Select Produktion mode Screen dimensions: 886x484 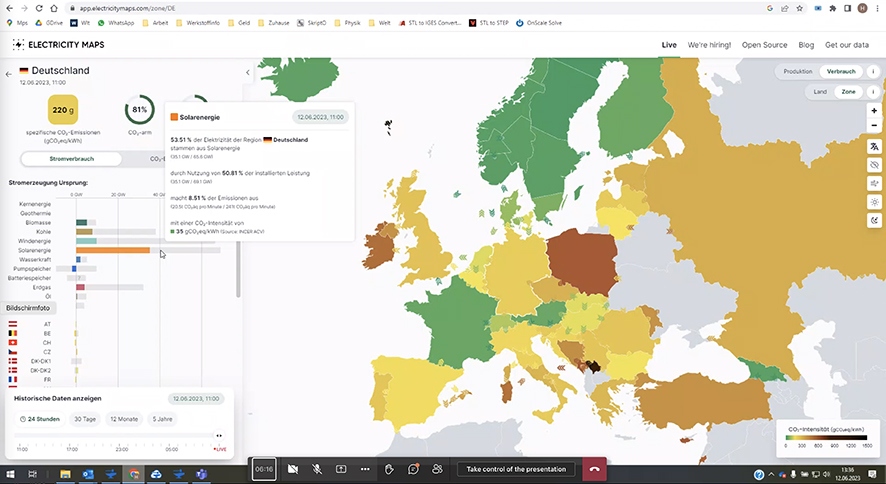click(x=798, y=72)
